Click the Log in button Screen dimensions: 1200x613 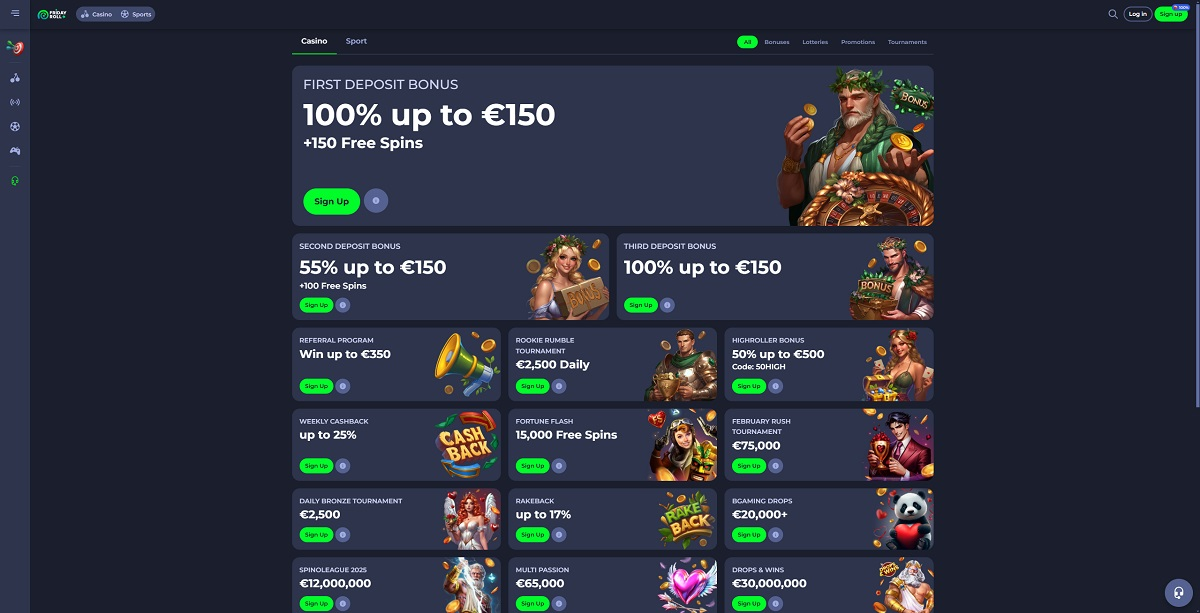click(x=1138, y=14)
